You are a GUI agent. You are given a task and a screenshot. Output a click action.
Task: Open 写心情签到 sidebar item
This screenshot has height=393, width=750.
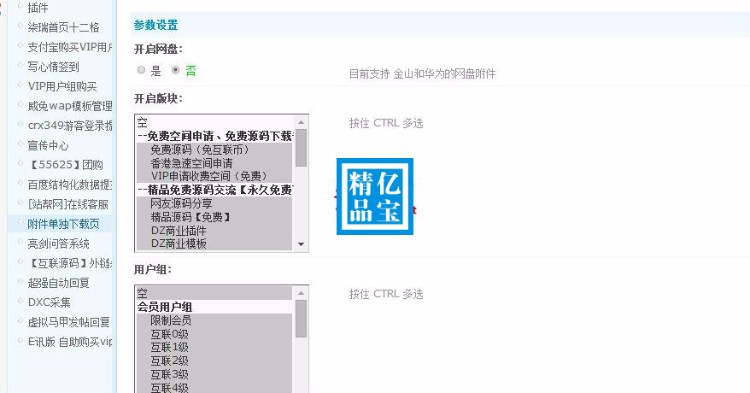click(53, 67)
